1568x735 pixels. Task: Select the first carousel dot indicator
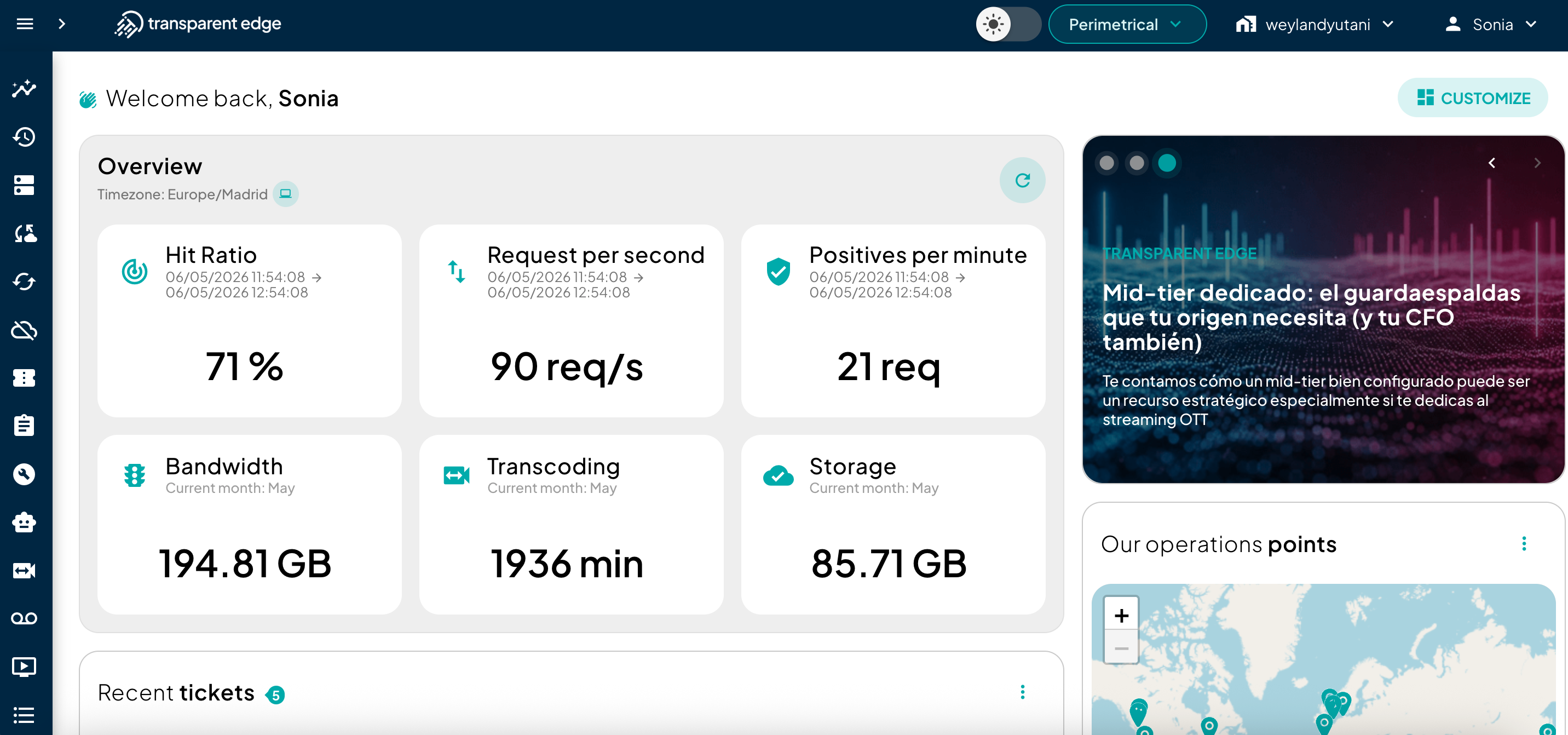1106,163
